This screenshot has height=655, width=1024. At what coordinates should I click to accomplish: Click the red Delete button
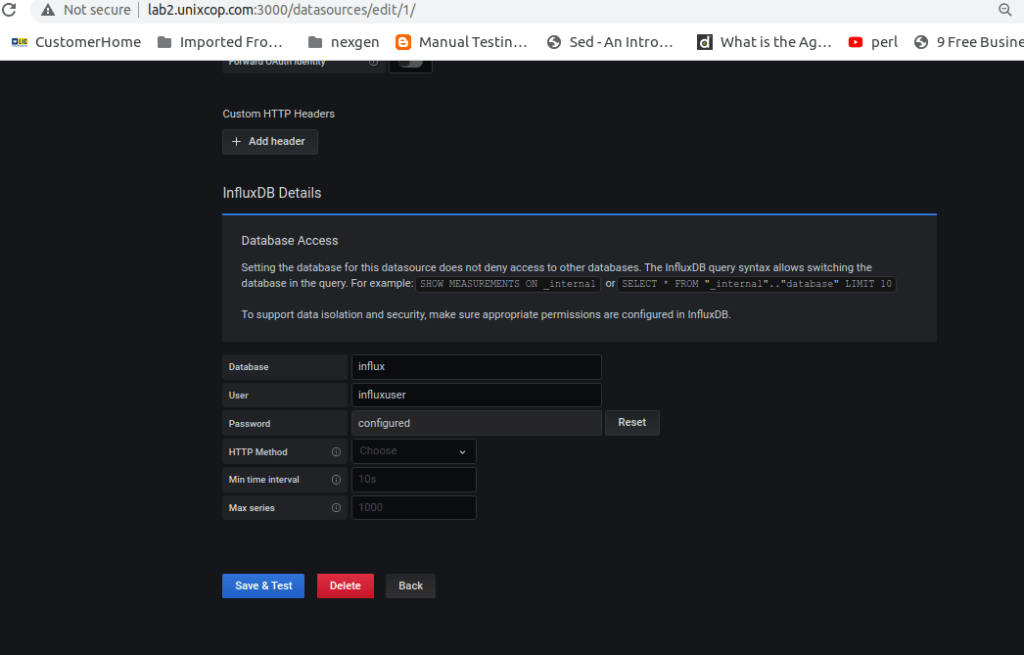tap(345, 586)
